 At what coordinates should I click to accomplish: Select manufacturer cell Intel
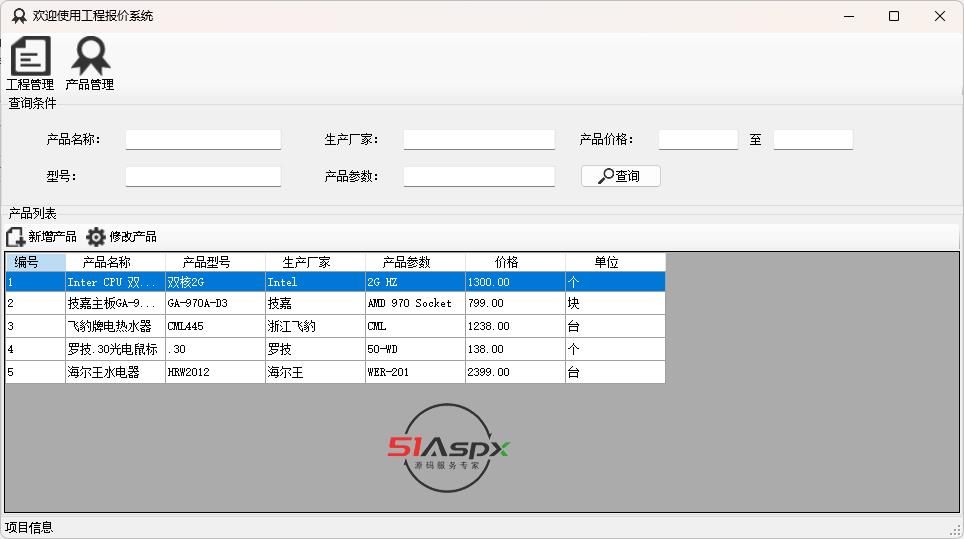click(x=315, y=282)
